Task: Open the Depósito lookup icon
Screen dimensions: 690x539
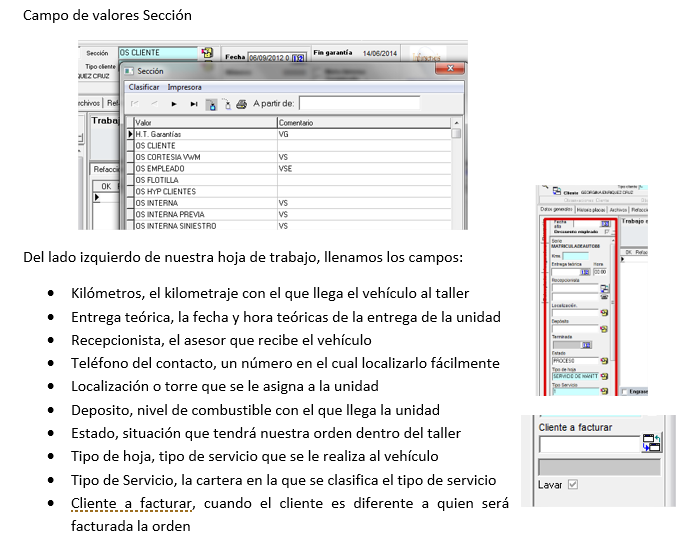Action: coord(604,329)
